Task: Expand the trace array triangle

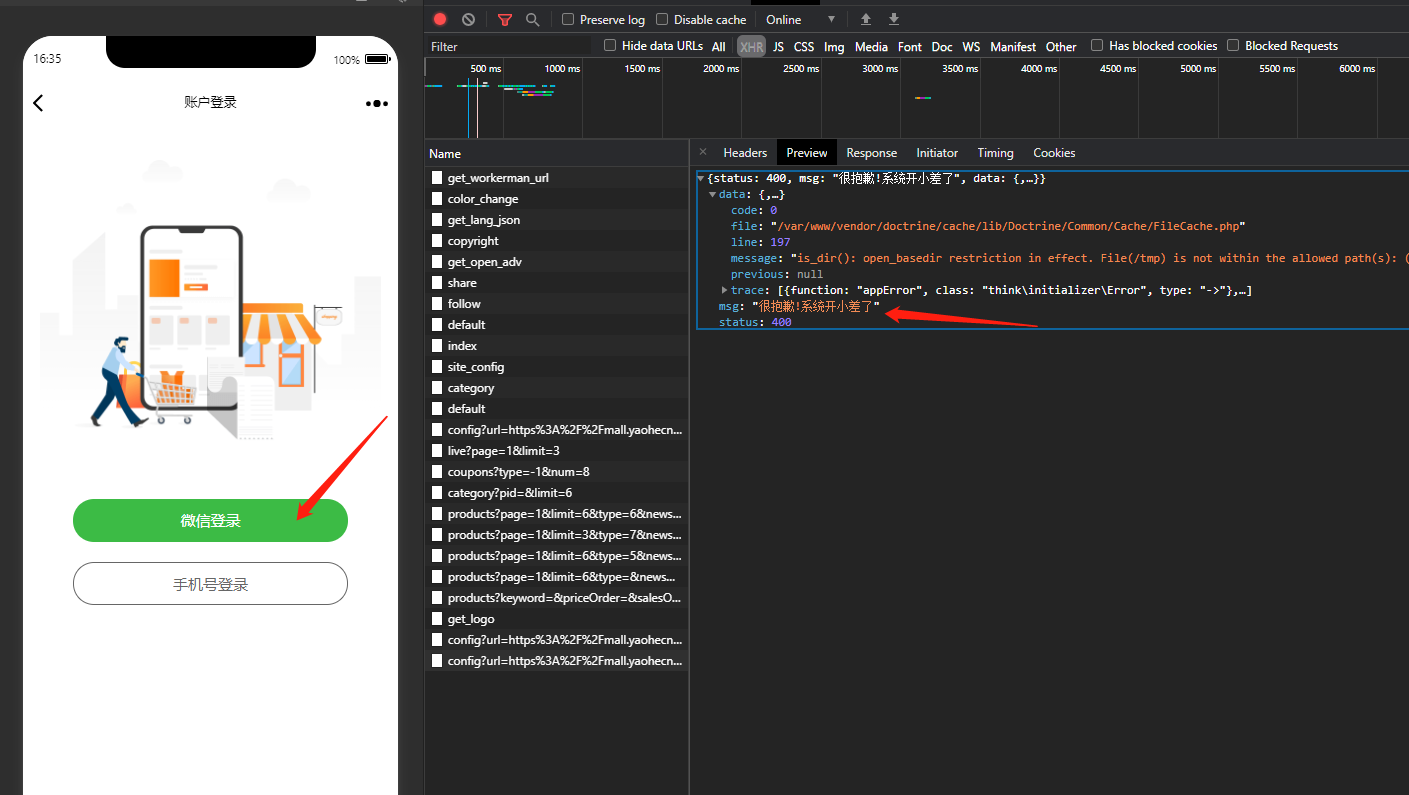Action: click(x=725, y=290)
